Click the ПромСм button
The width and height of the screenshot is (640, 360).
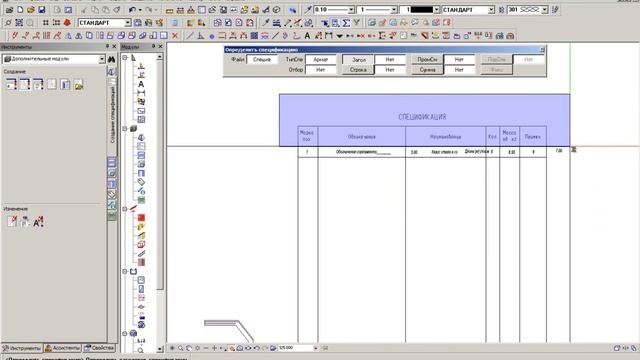pos(427,60)
